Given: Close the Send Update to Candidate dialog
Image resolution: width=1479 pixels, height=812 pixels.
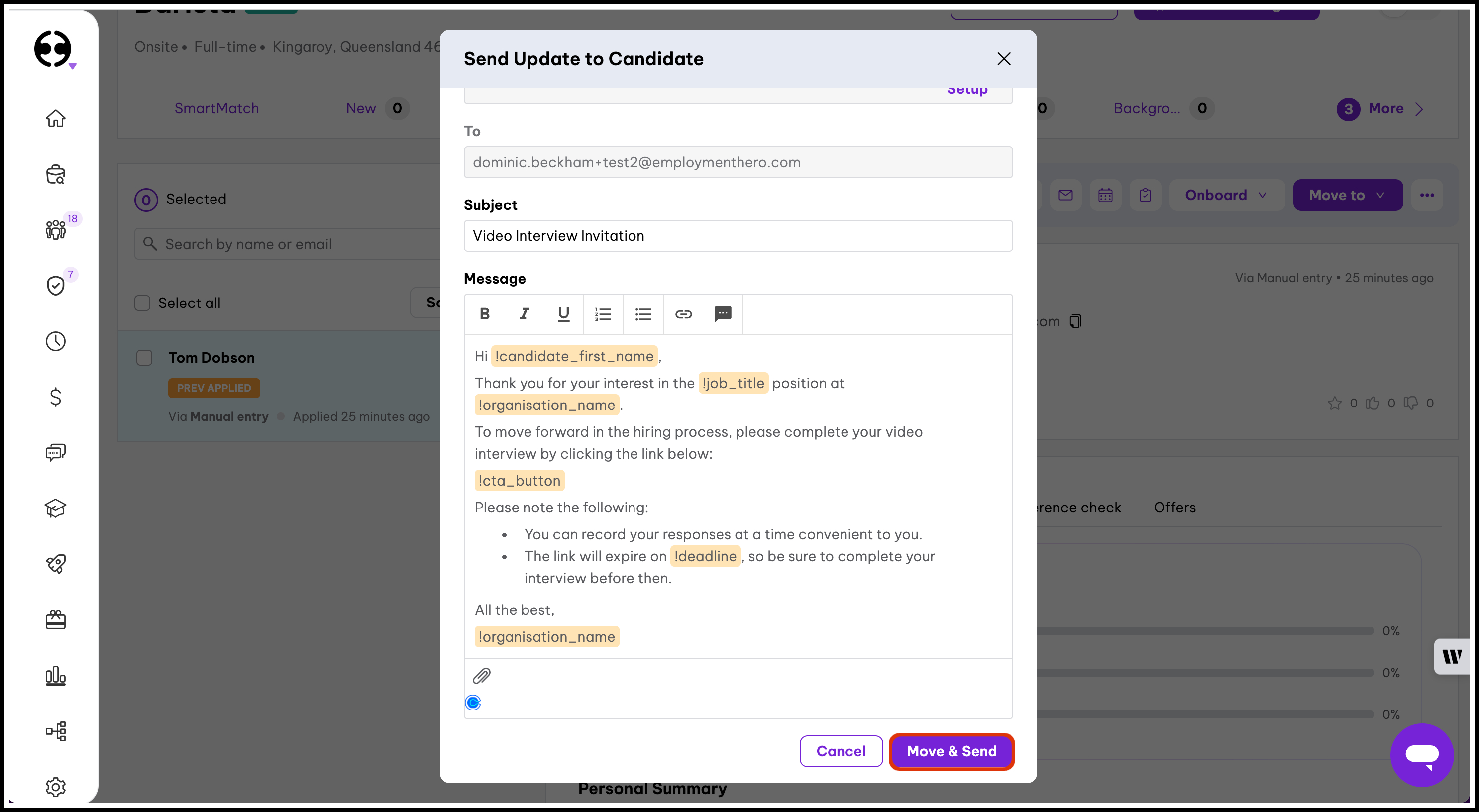Looking at the screenshot, I should point(1004,59).
